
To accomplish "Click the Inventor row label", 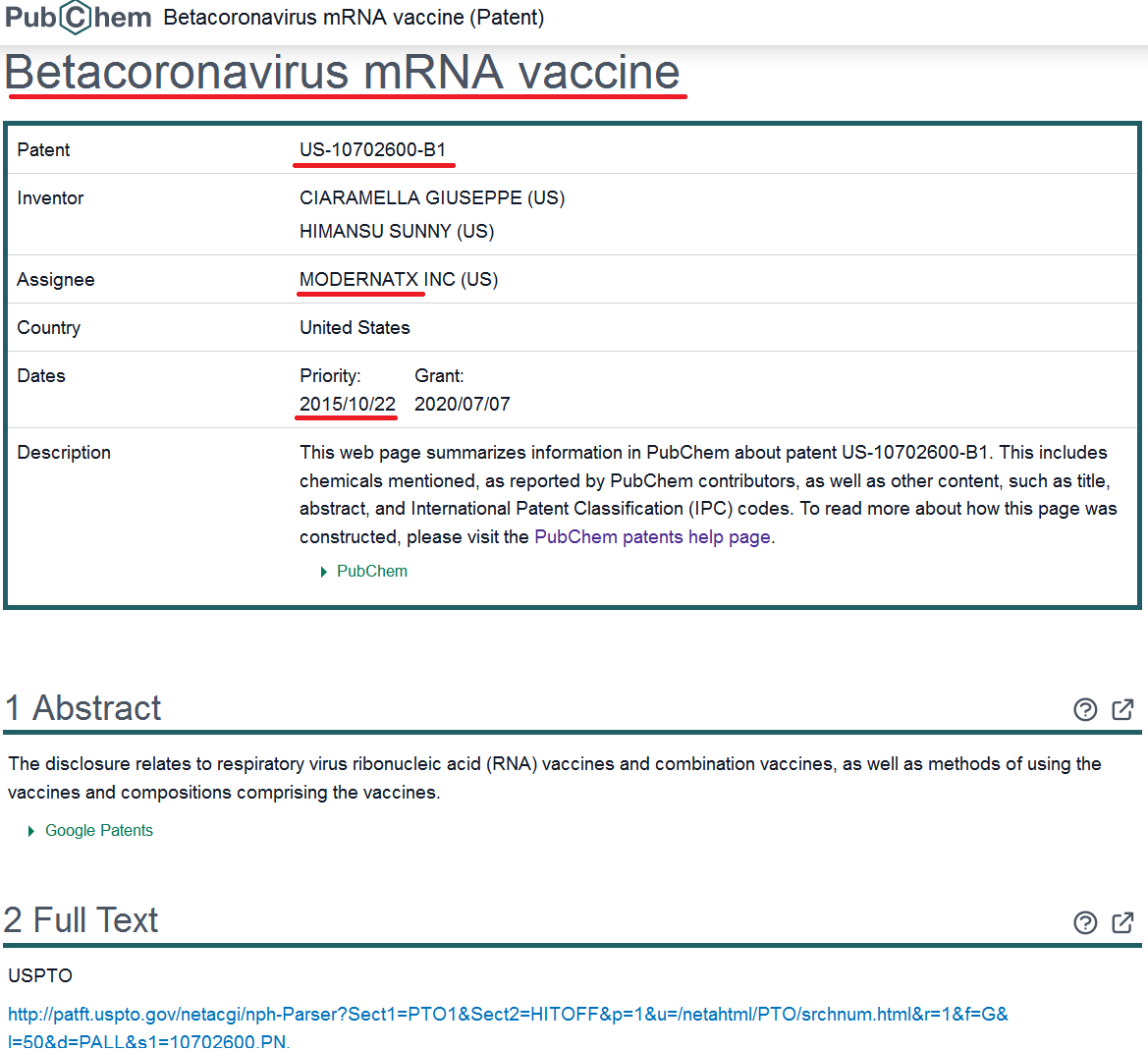I will [50, 198].
